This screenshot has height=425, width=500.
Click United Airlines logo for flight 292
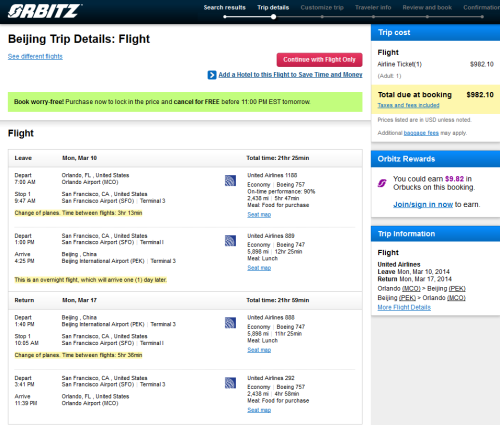230,383
